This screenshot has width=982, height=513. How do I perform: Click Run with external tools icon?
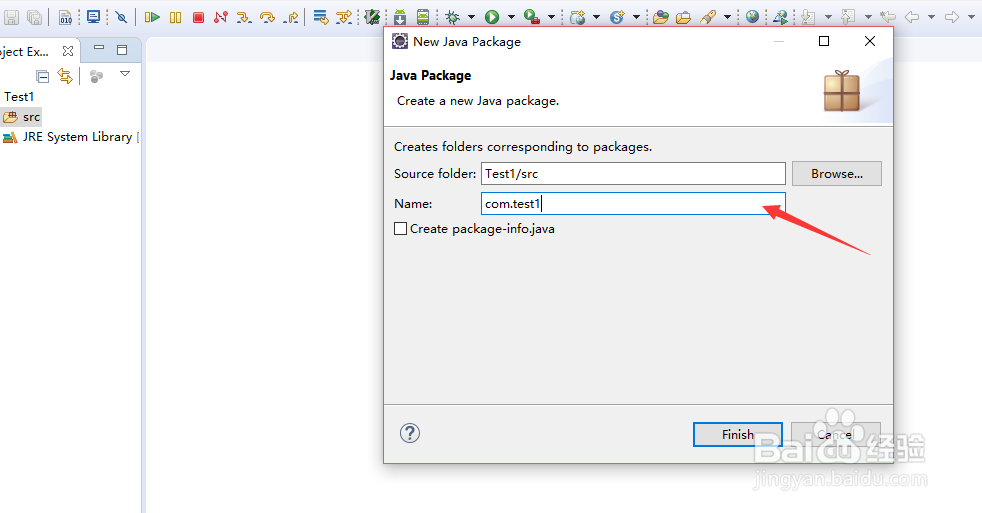[532, 17]
